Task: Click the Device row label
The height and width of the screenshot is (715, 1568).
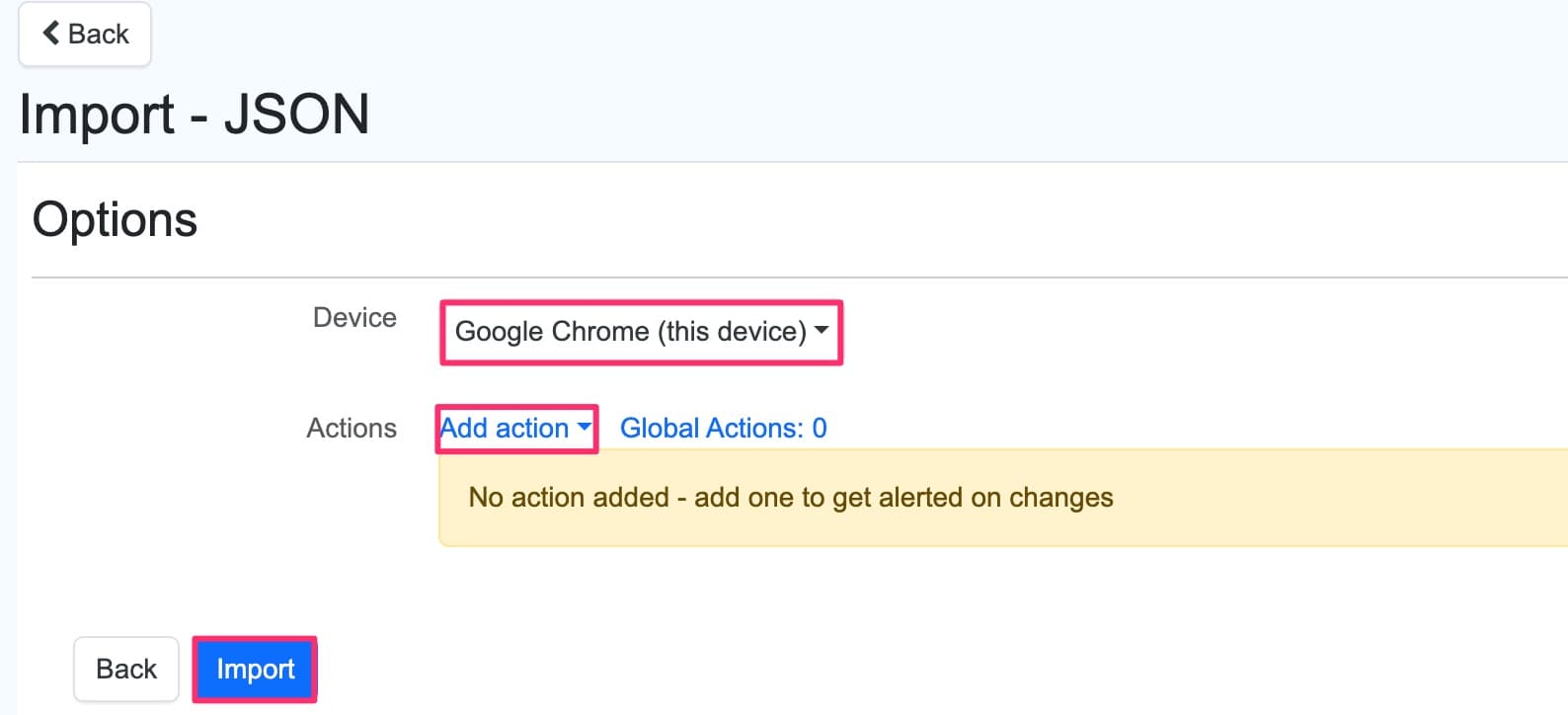Action: point(353,317)
